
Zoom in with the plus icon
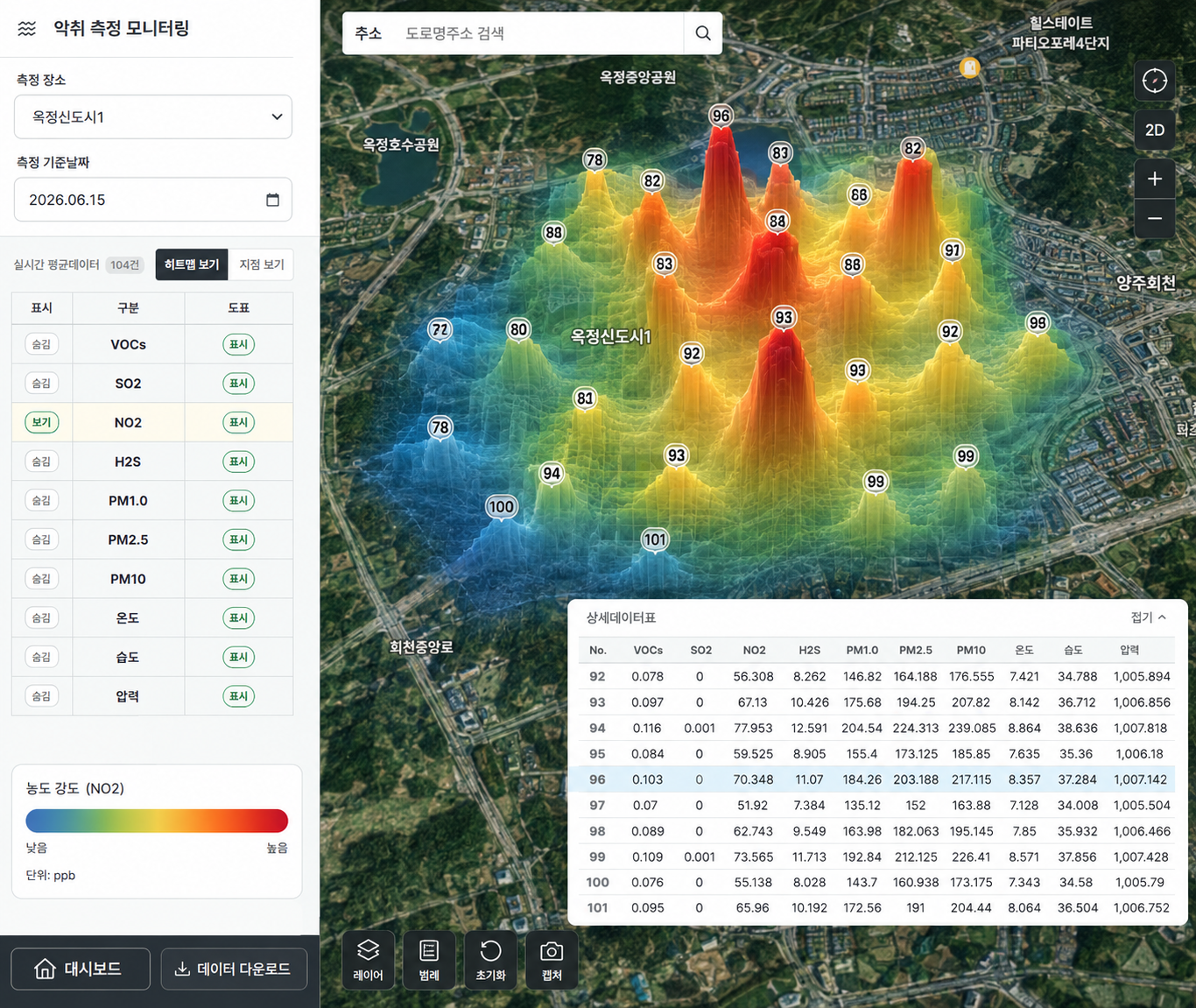click(x=1154, y=179)
